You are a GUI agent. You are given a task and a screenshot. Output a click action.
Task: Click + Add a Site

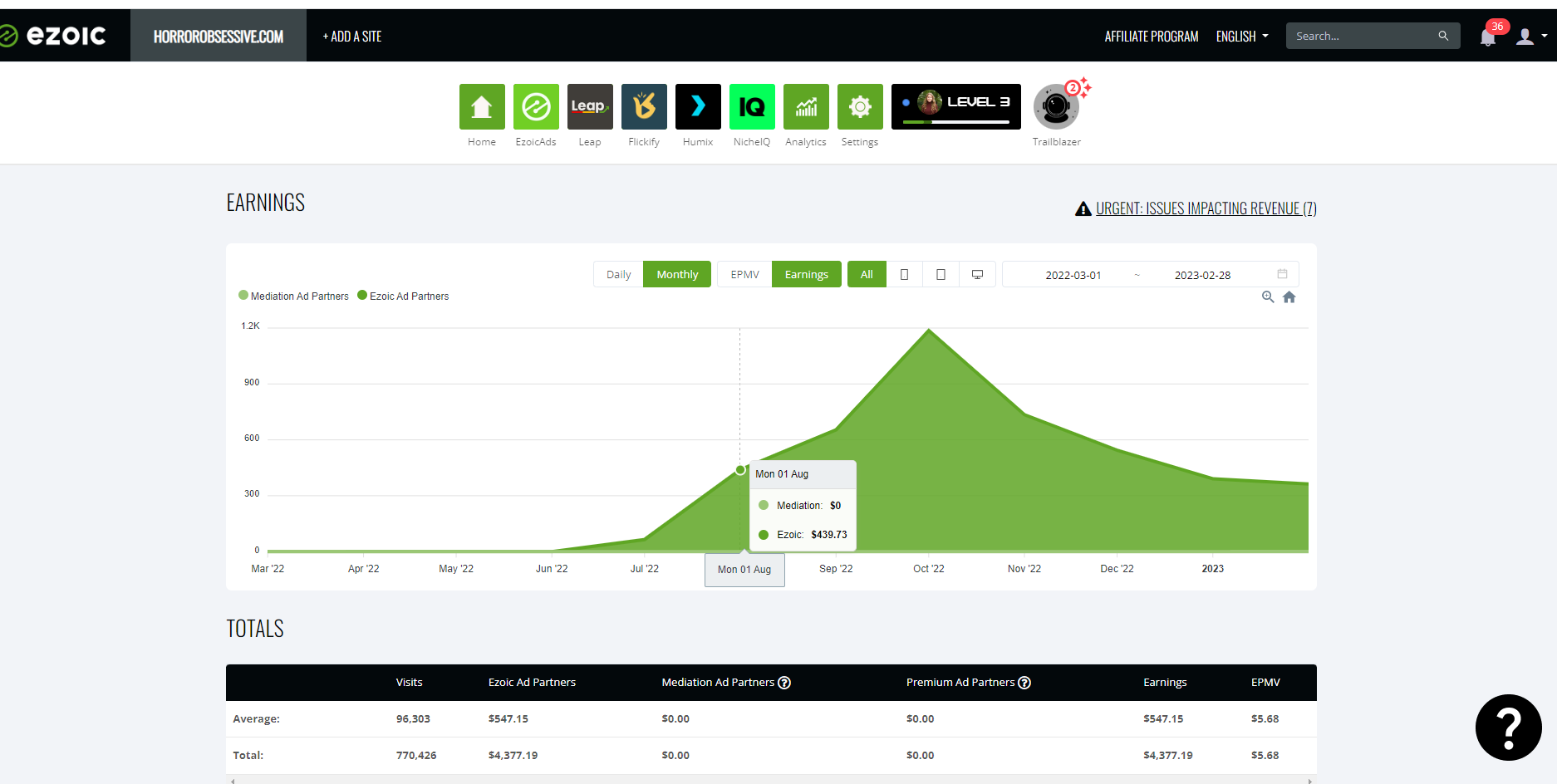pyautogui.click(x=352, y=37)
